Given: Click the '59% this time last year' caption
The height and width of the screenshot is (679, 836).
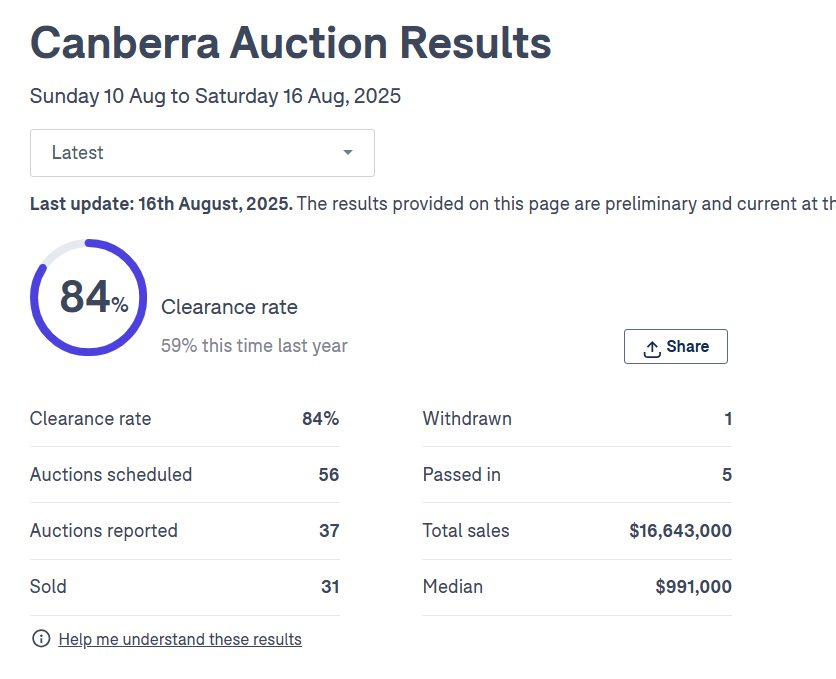Looking at the screenshot, I should coord(254,346).
